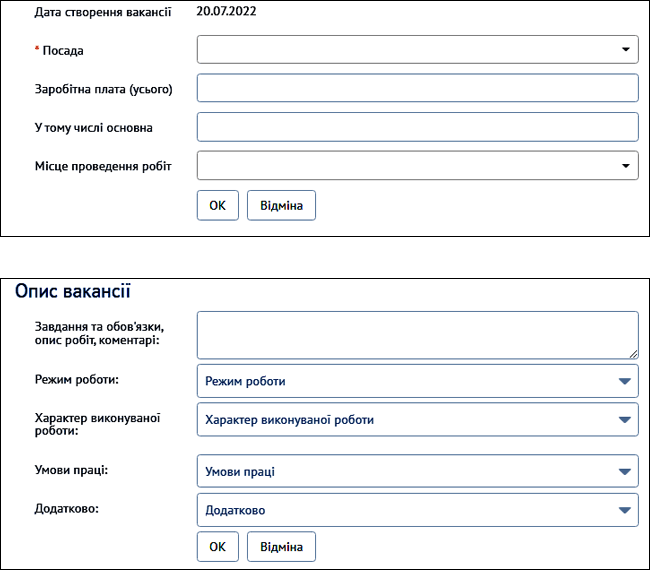
Task: Click the Посада field label
Action: click(x=63, y=50)
